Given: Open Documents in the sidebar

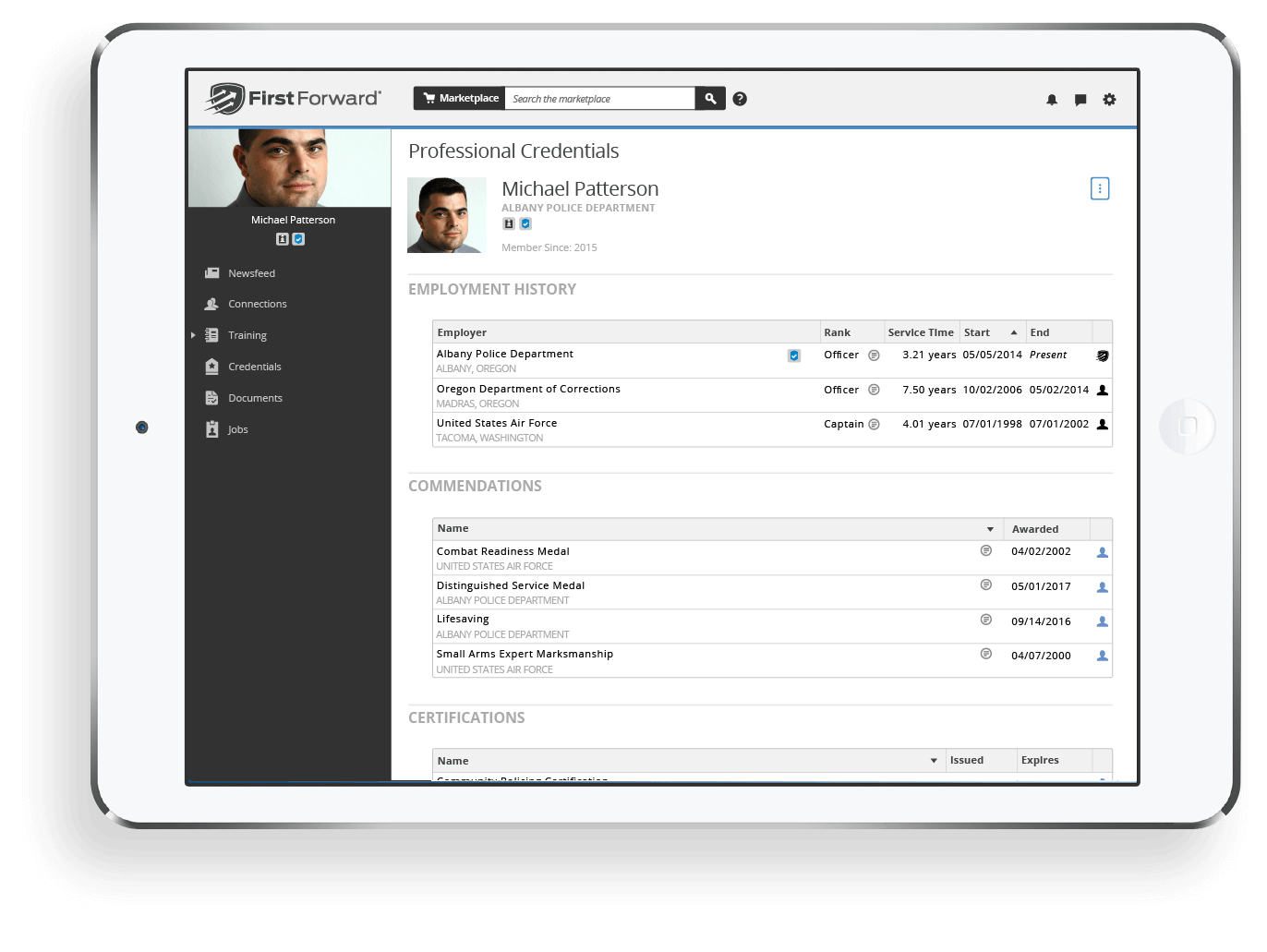Looking at the screenshot, I should (256, 398).
